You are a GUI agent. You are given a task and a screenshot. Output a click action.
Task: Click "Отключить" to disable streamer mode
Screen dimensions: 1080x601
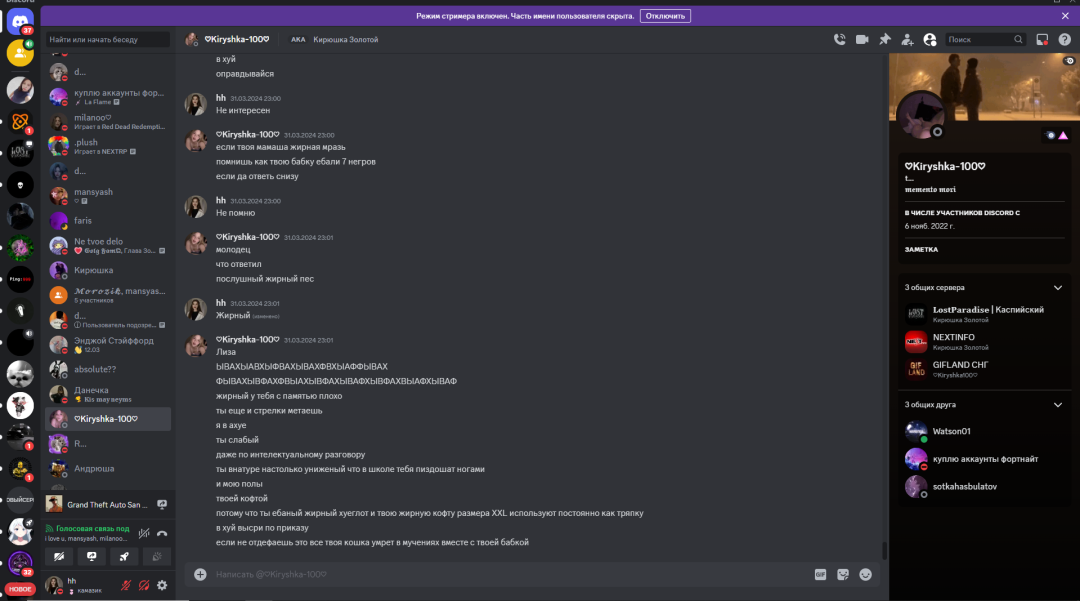pos(665,16)
